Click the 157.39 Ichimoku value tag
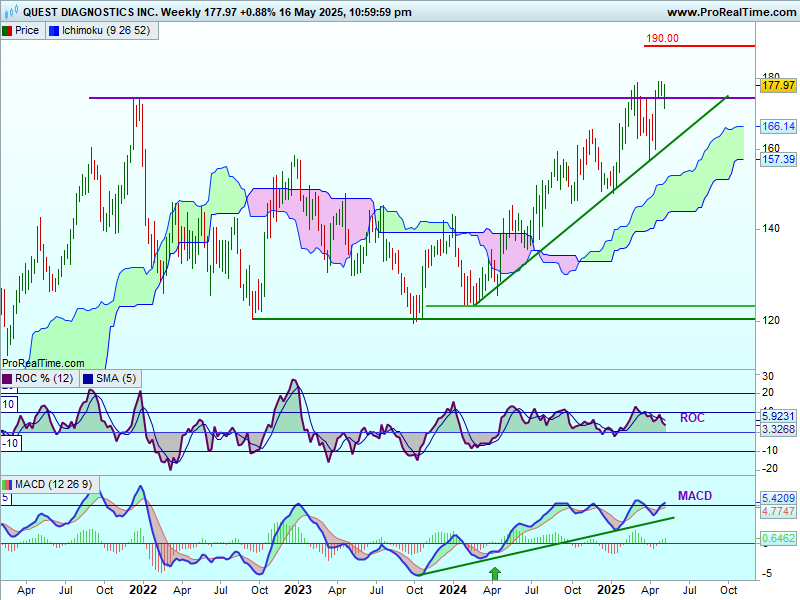This screenshot has width=800, height=600. click(778, 160)
